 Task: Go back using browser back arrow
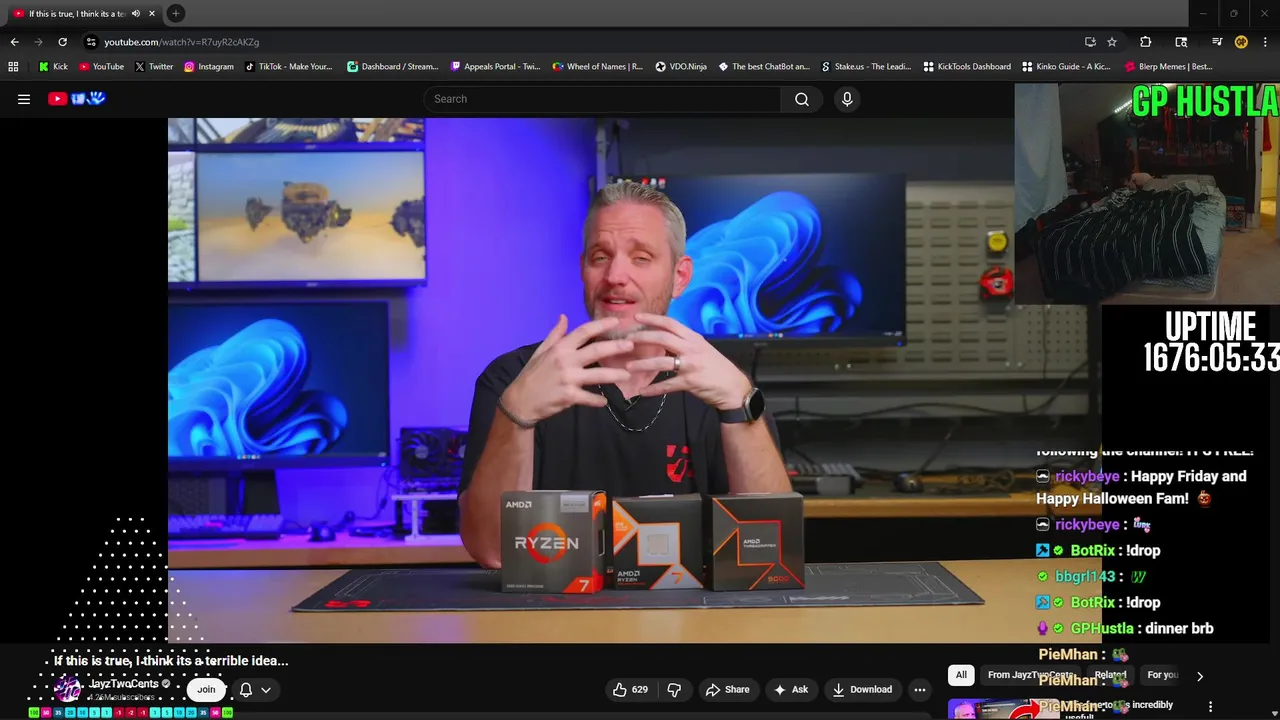(x=14, y=42)
